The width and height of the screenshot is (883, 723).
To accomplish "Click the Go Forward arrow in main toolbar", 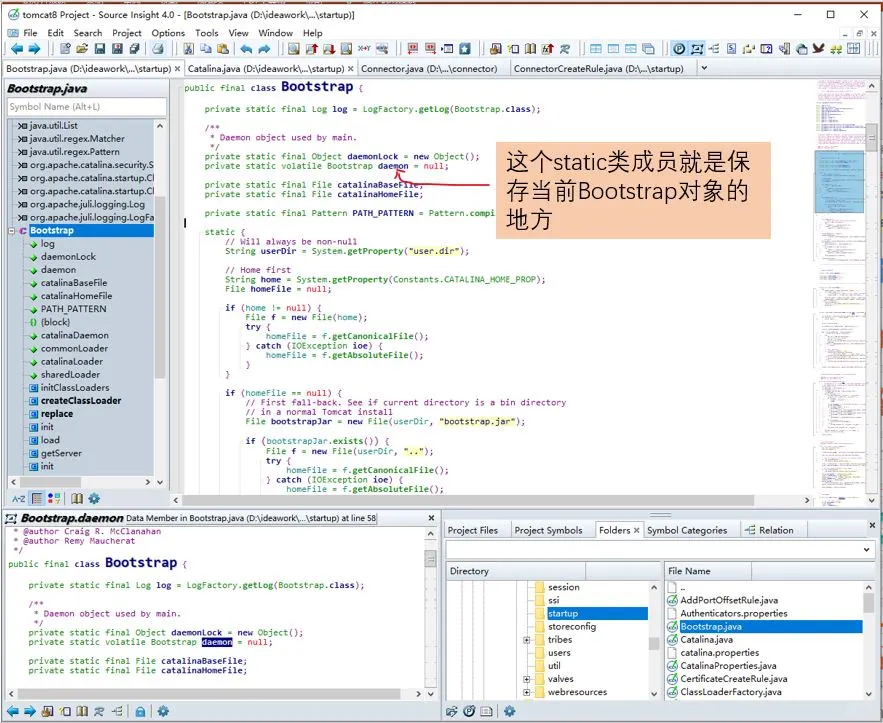I will pyautogui.click(x=34, y=49).
